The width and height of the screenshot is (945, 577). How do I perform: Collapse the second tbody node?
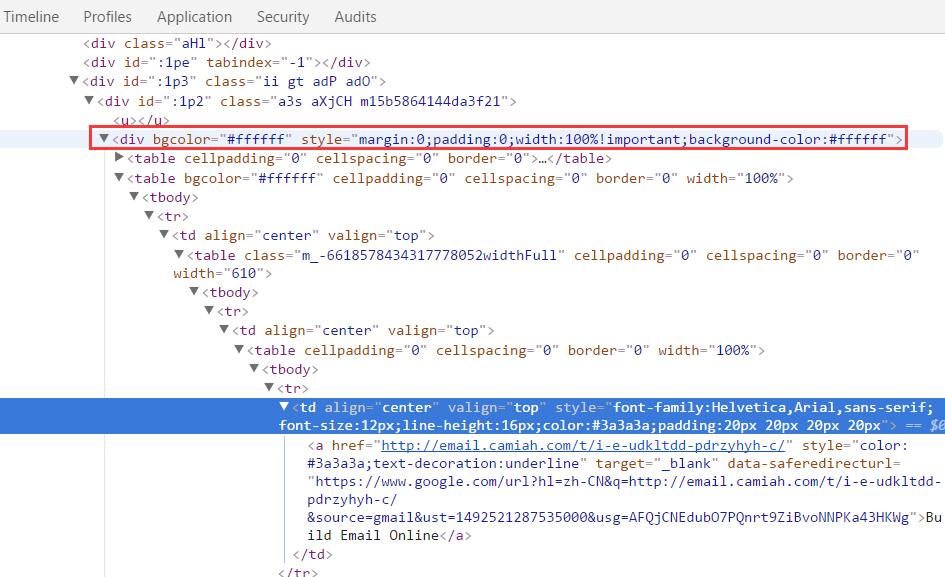coord(194,291)
